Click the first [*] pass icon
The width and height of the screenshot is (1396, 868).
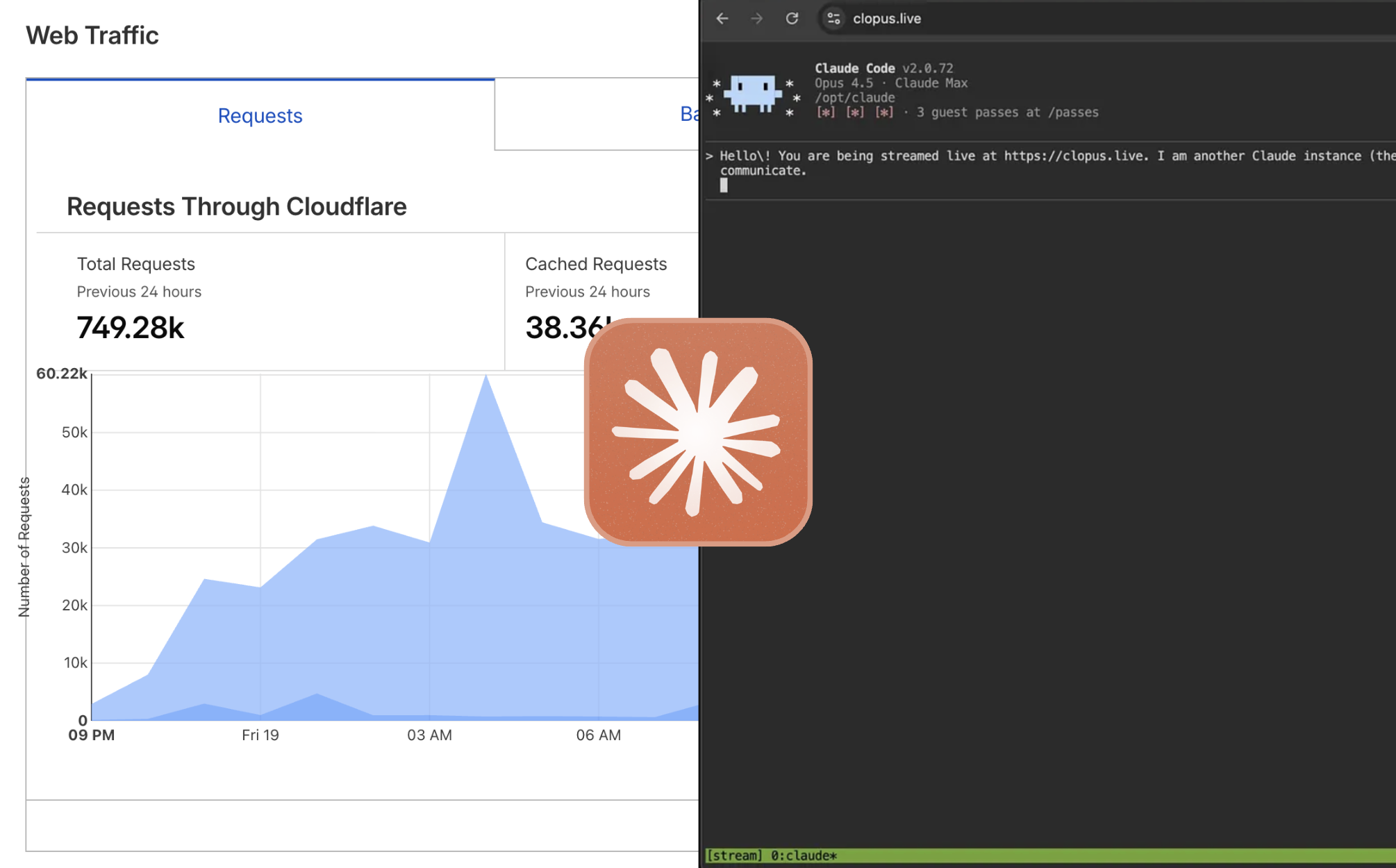[x=826, y=112]
